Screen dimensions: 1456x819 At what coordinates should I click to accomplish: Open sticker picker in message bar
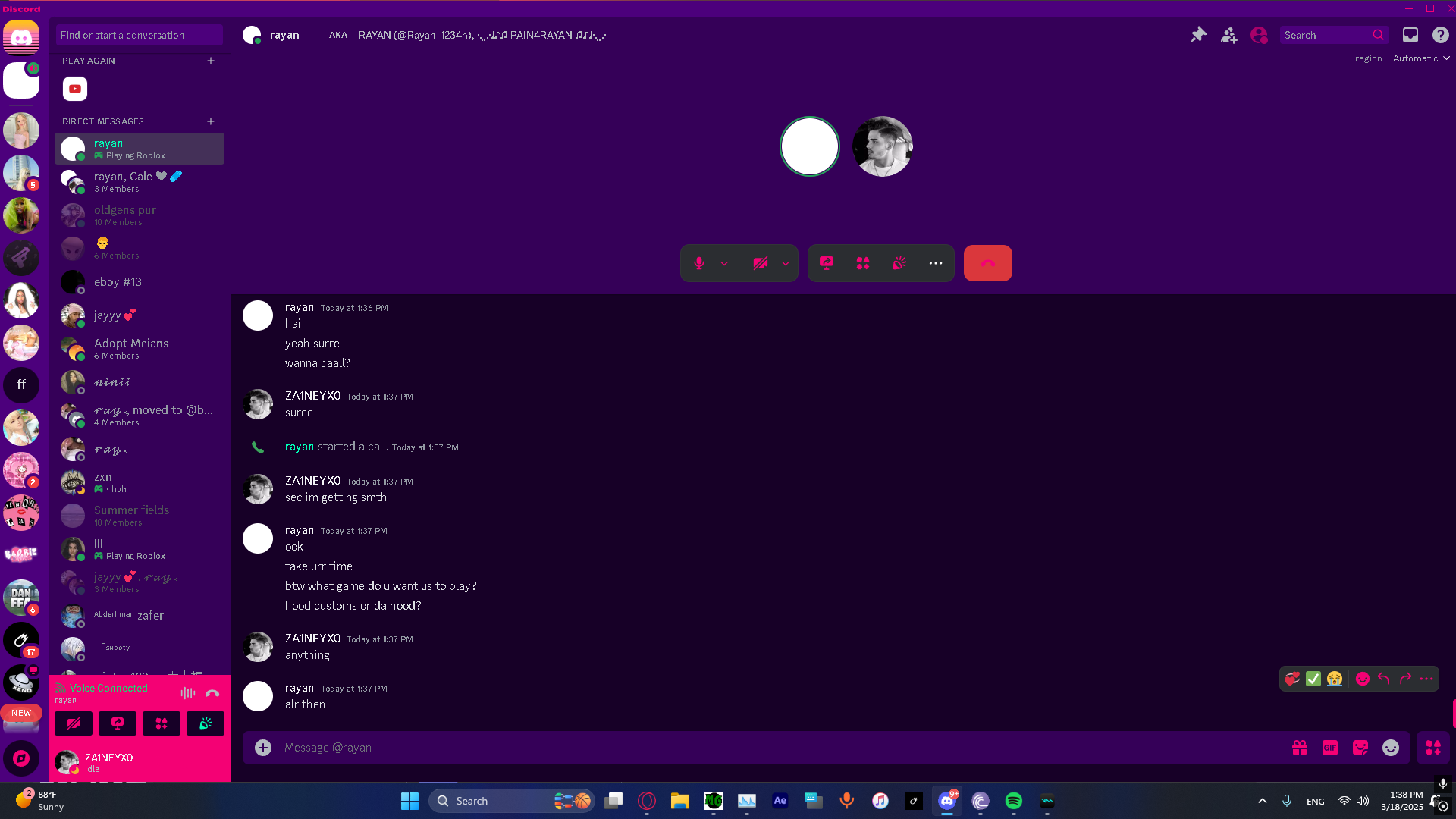[1360, 748]
